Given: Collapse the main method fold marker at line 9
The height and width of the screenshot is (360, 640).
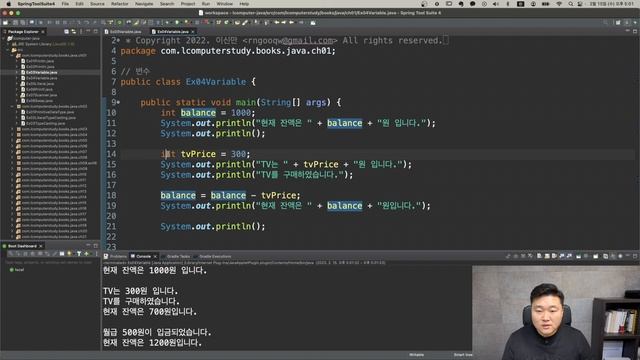Looking at the screenshot, I should [x=118, y=102].
